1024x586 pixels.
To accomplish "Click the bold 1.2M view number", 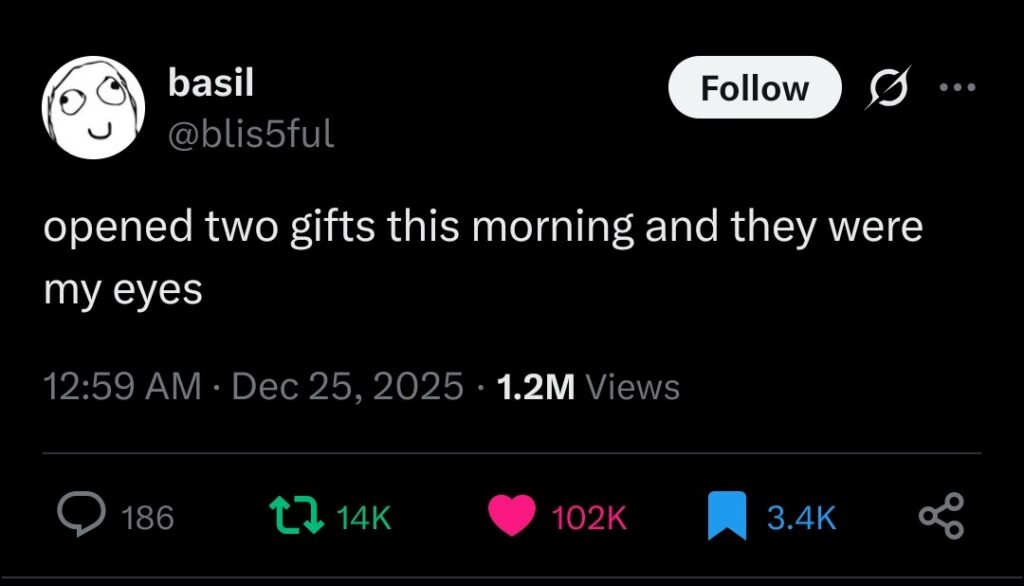I will (x=535, y=386).
